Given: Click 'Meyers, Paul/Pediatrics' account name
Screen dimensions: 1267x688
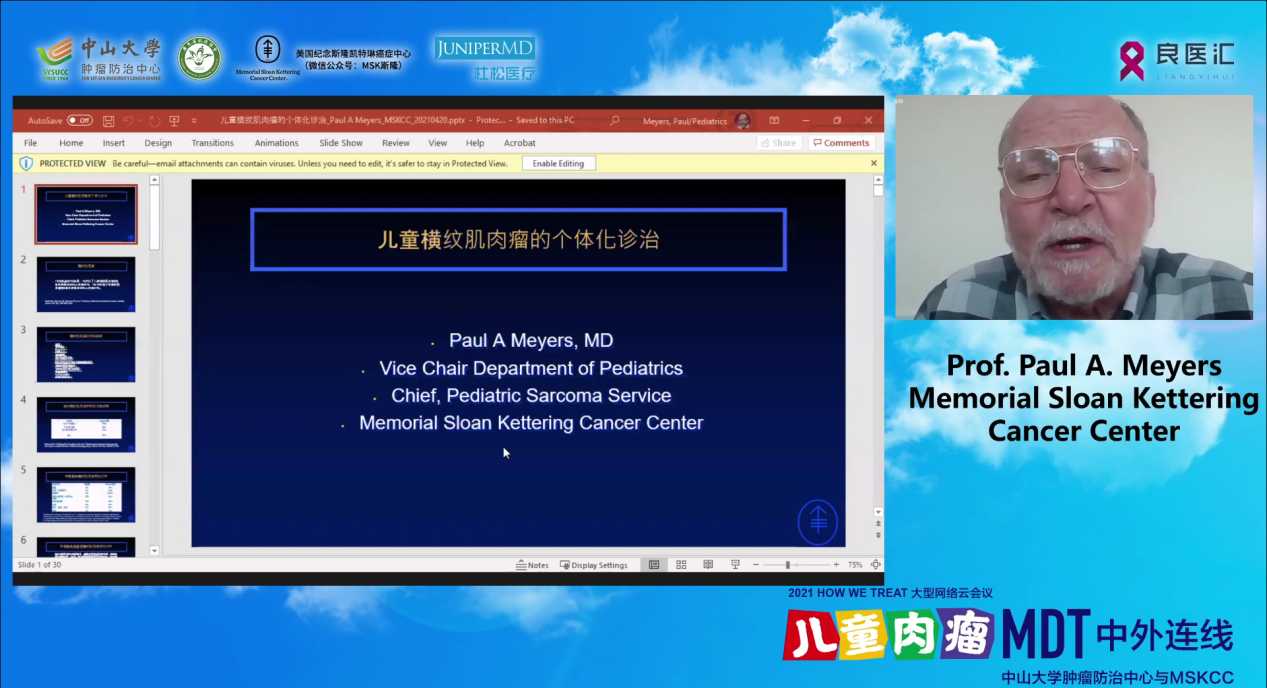Looking at the screenshot, I should pos(685,121).
